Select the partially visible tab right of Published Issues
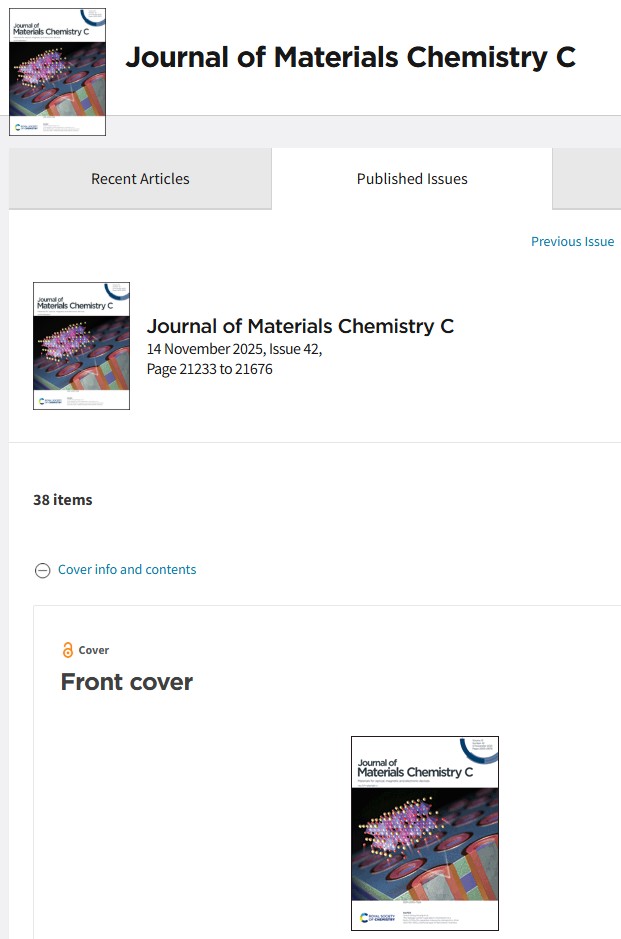621x939 pixels. [x=587, y=178]
